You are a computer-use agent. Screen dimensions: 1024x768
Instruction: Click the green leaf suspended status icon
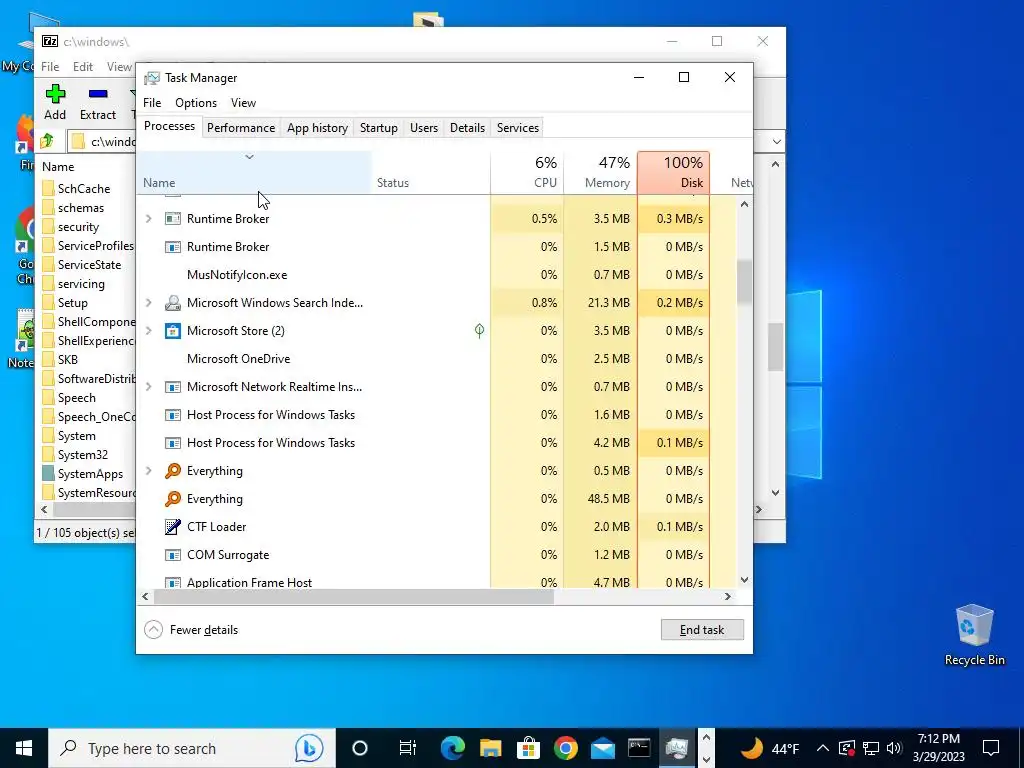[x=479, y=331]
